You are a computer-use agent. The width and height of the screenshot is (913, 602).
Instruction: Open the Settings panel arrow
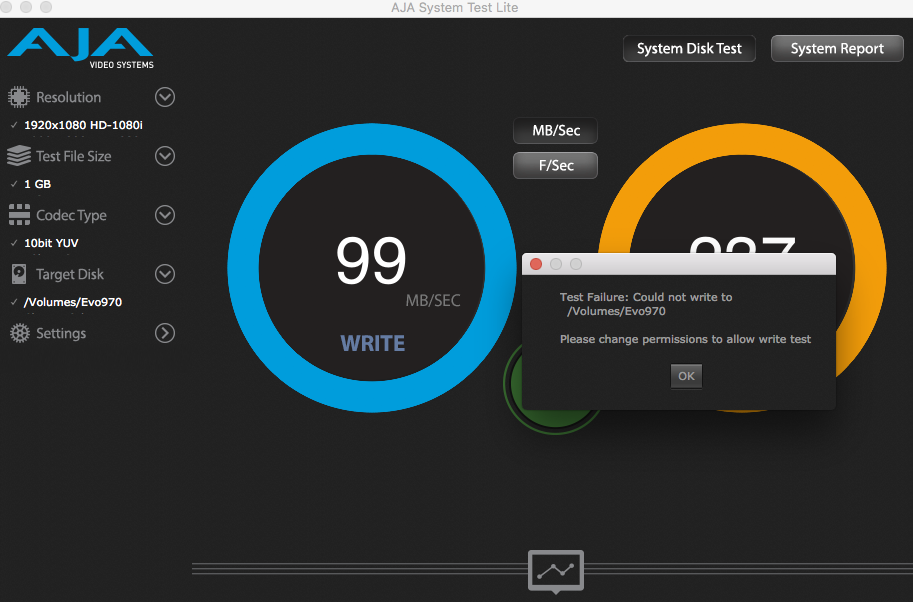(165, 333)
